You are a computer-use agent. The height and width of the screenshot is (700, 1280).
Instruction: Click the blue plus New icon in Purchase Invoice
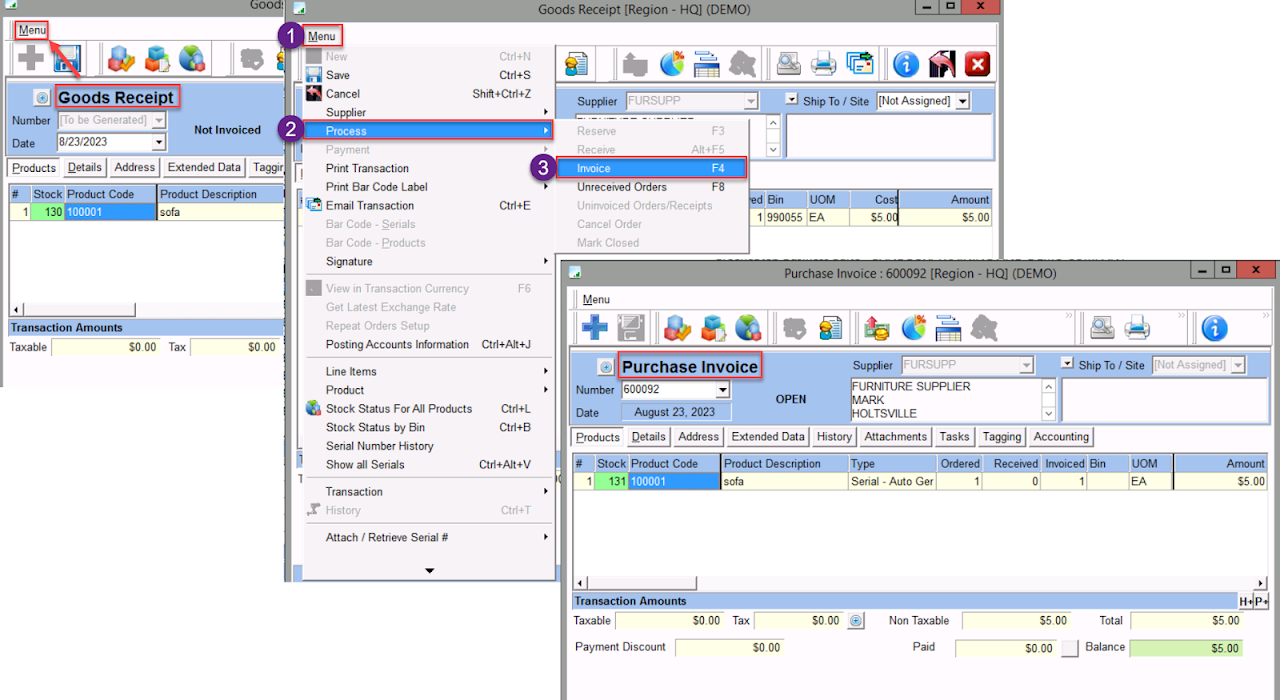coord(595,327)
